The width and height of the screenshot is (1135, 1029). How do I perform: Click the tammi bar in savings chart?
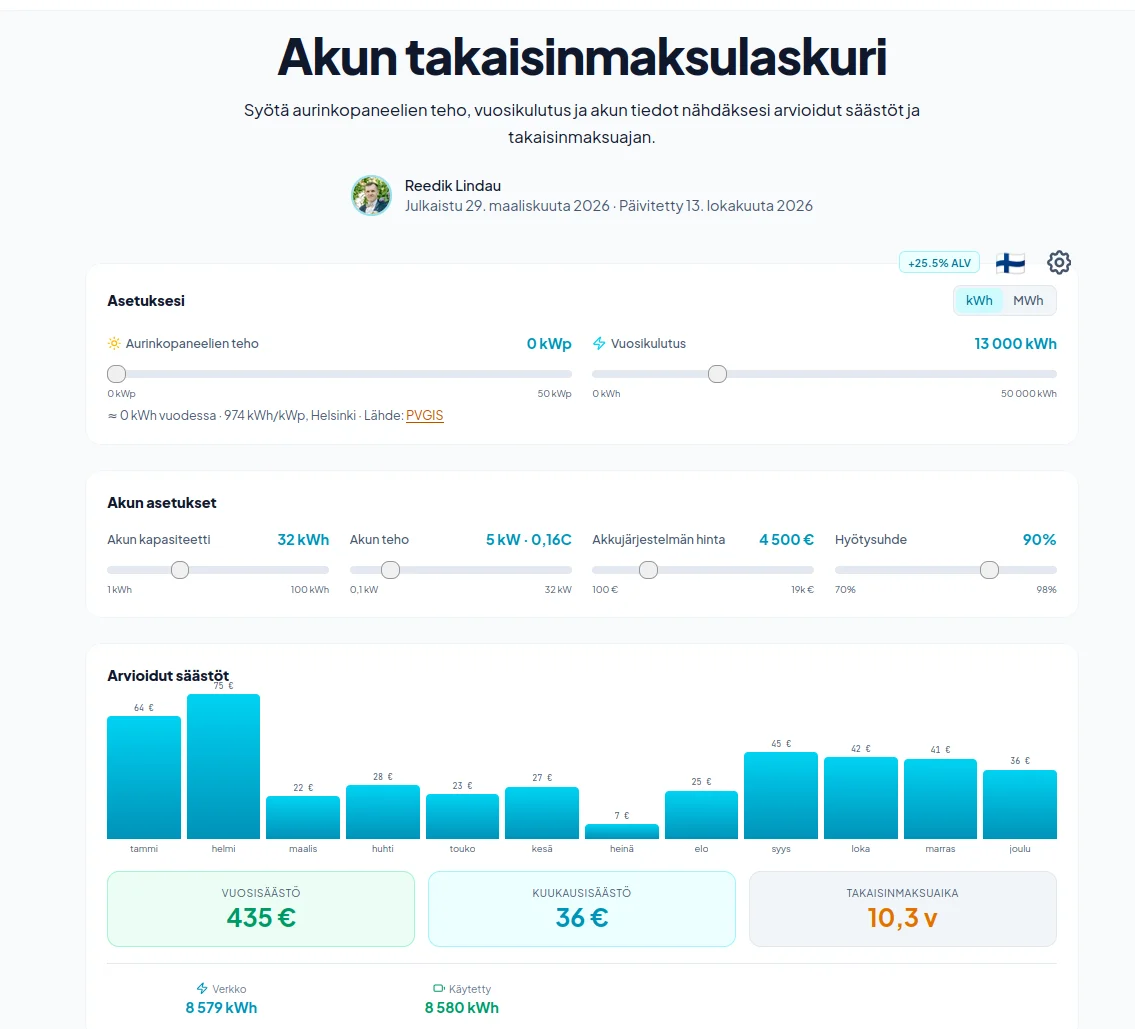144,777
